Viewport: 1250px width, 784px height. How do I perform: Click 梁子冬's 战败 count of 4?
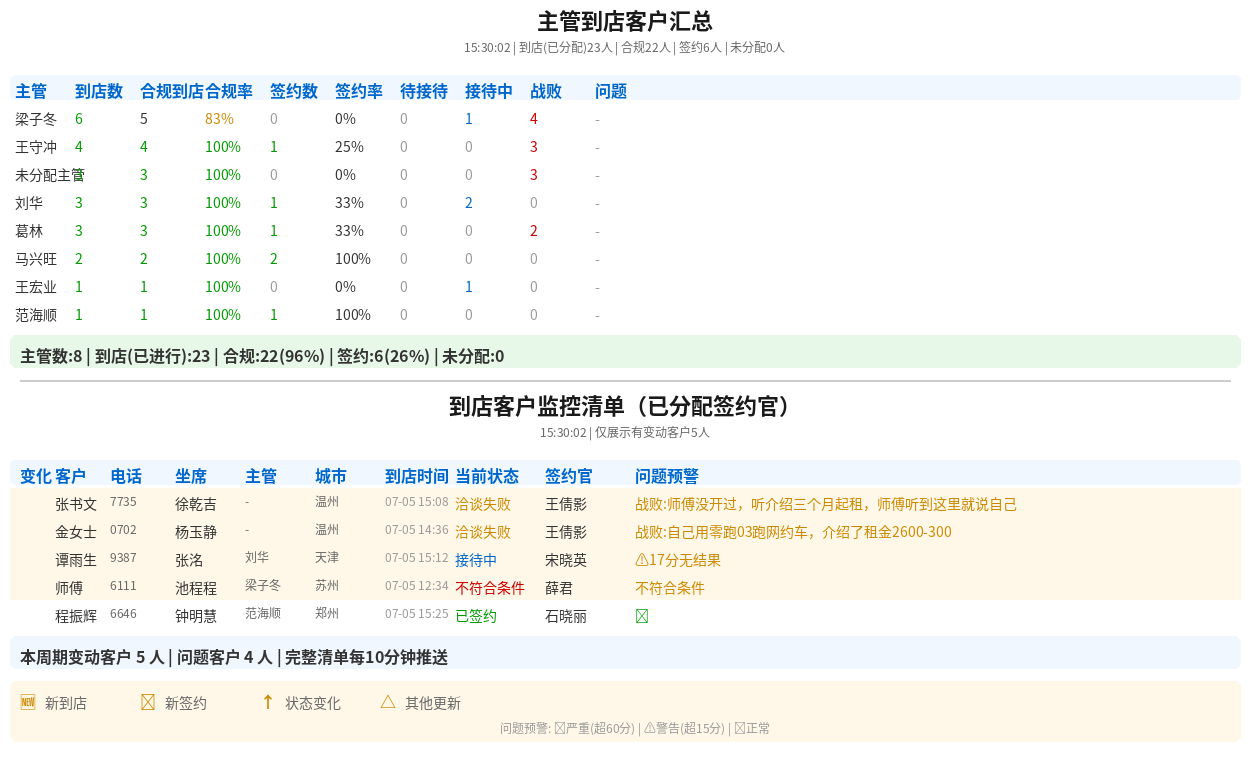(534, 119)
